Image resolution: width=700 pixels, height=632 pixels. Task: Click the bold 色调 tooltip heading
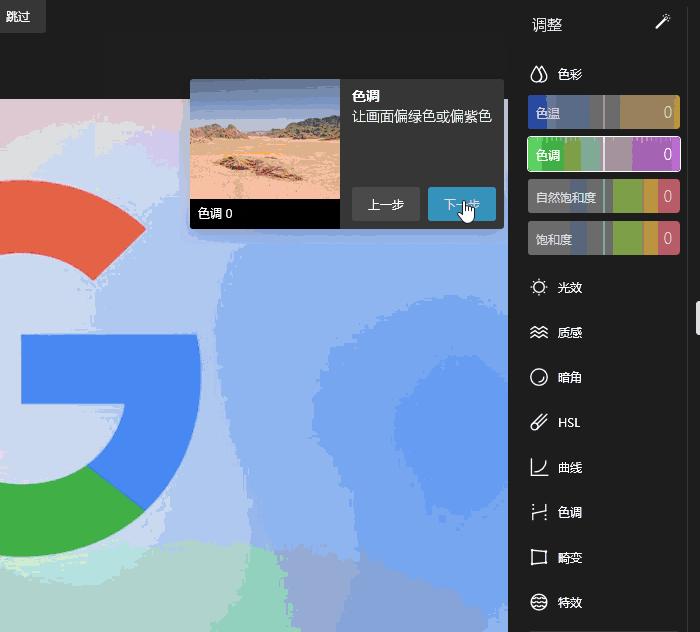[366, 96]
